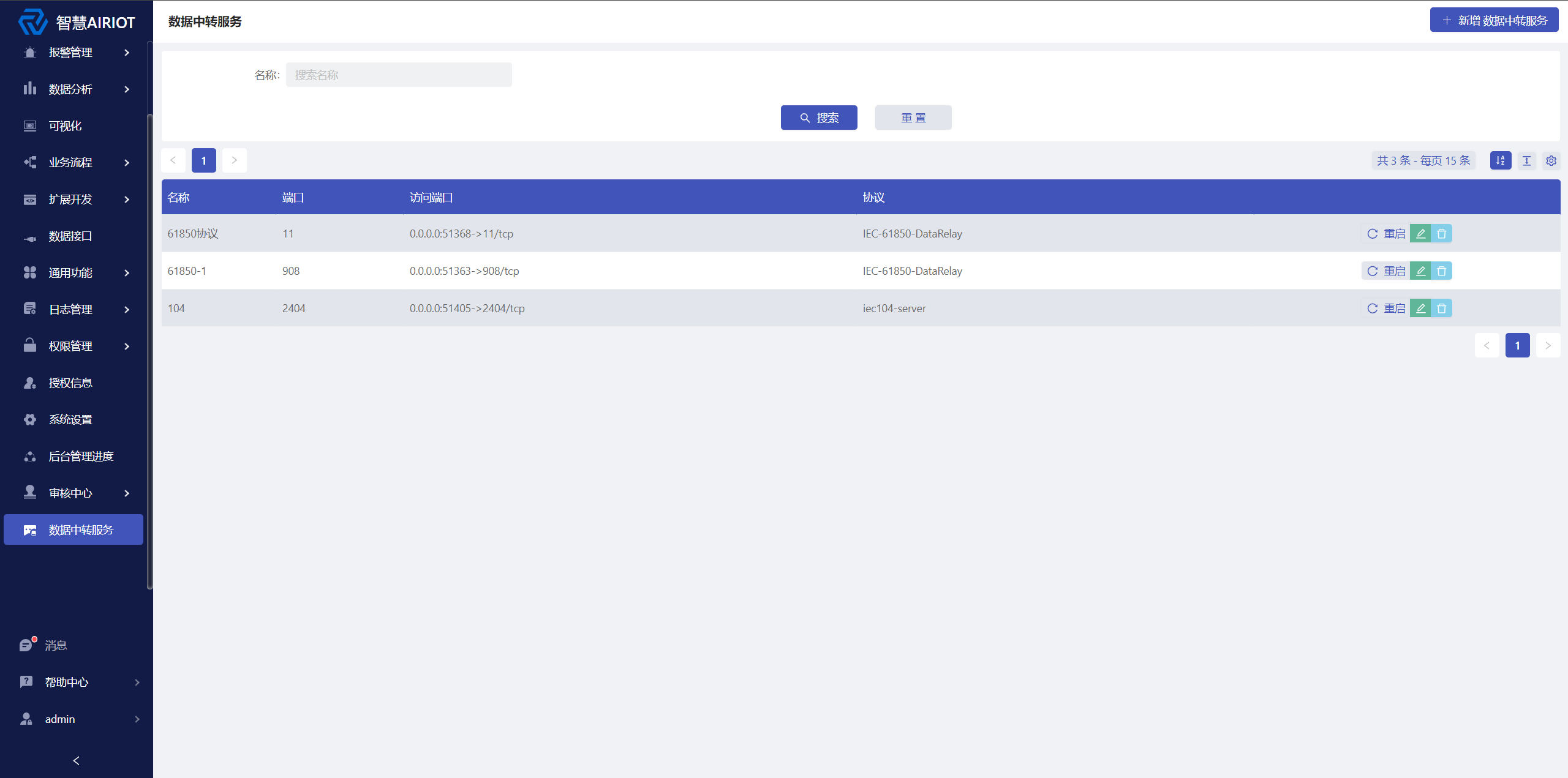Click bottom pagination page 1 button
Viewport: 1568px width, 778px height.
point(1517,345)
